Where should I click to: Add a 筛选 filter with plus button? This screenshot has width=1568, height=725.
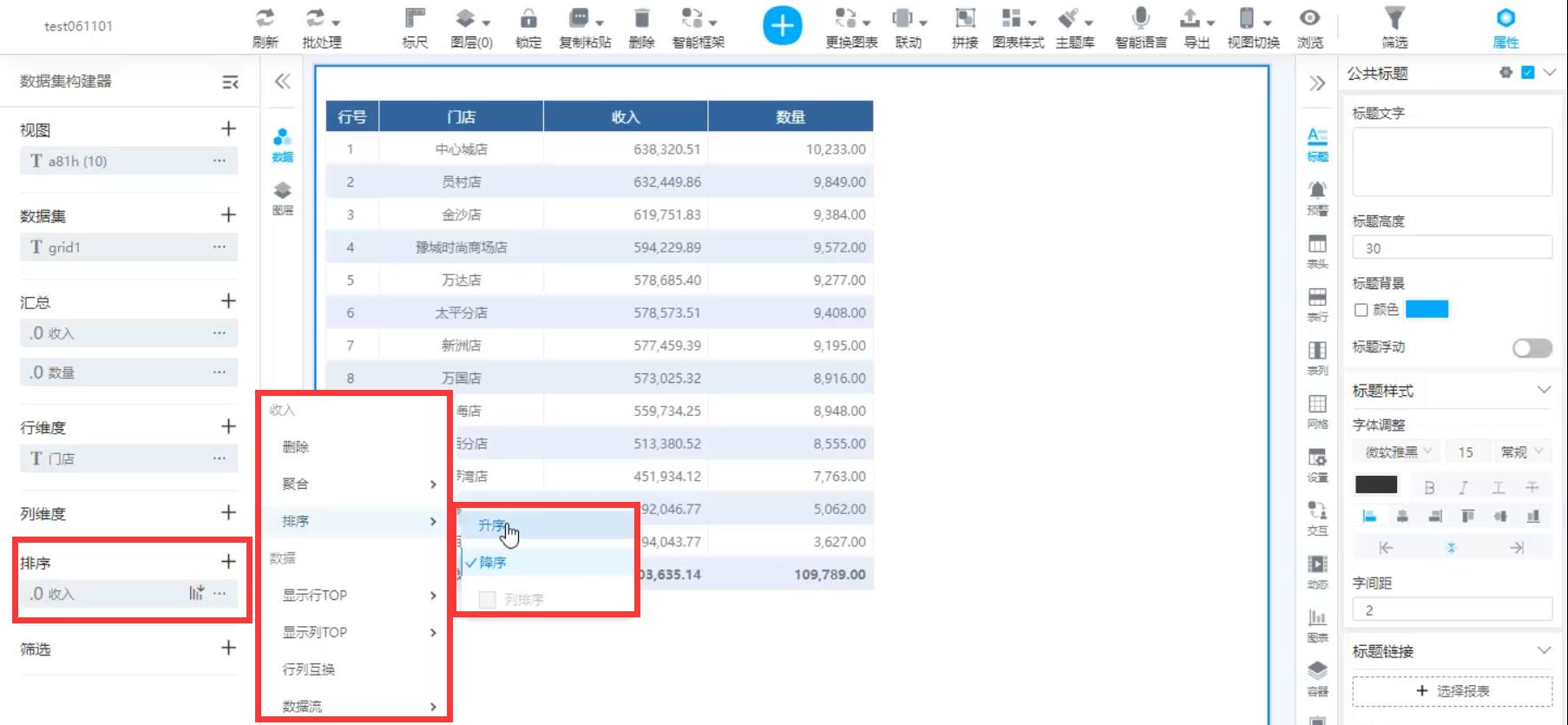tap(228, 648)
